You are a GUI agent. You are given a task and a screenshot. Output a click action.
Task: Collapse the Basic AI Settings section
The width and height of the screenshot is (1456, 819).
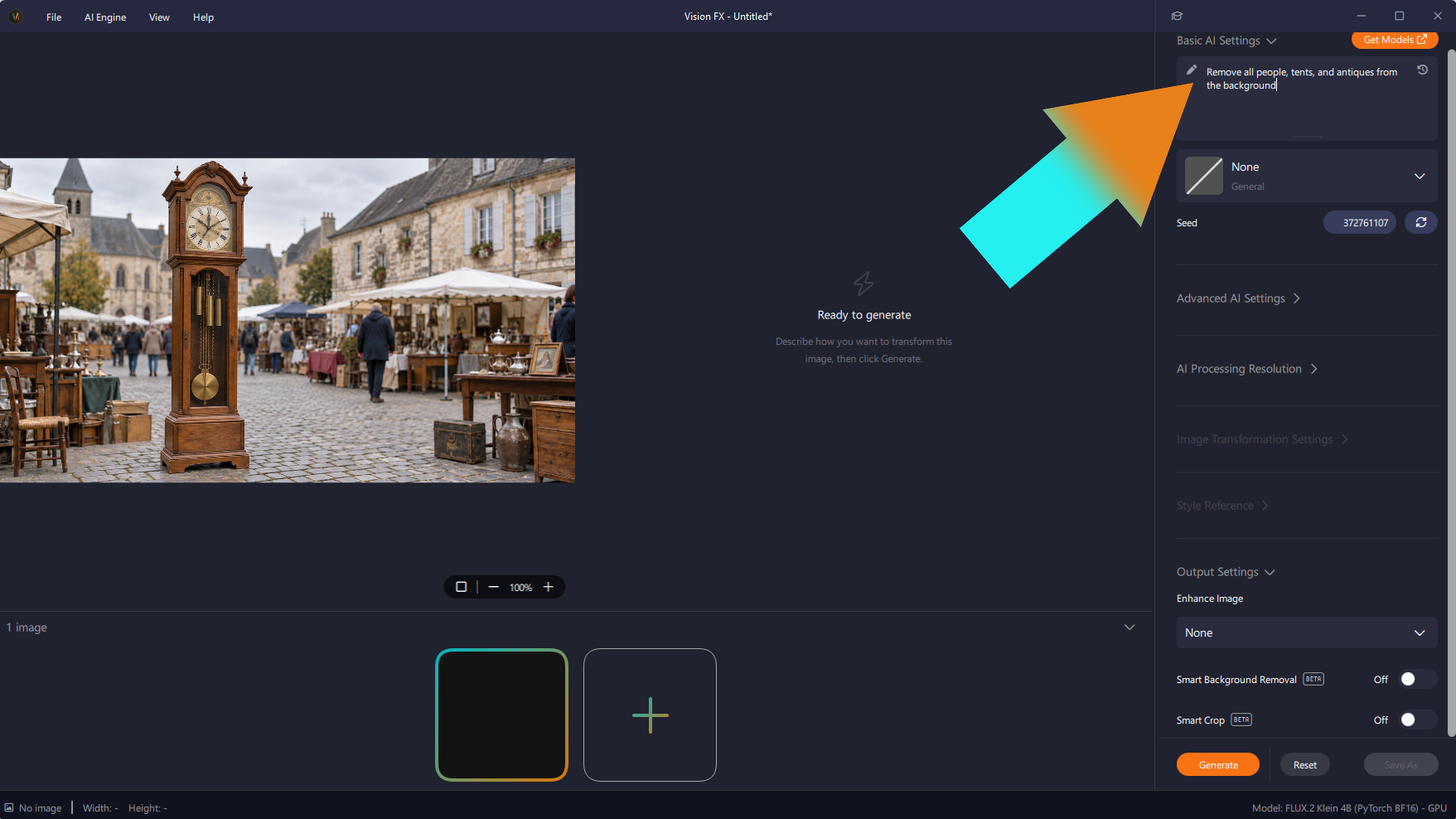click(1226, 41)
